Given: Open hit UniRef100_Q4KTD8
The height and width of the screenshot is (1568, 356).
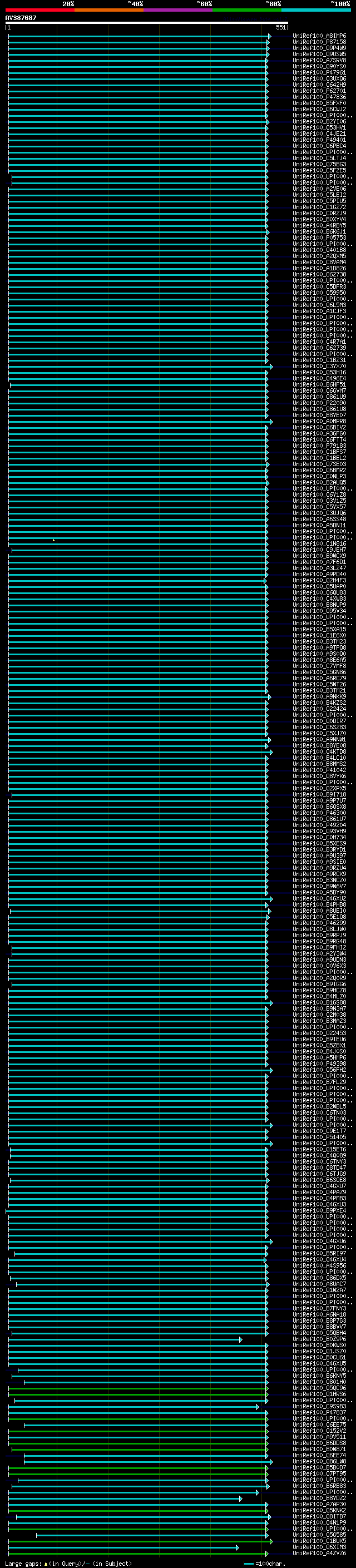Looking at the screenshot, I should pos(319,752).
